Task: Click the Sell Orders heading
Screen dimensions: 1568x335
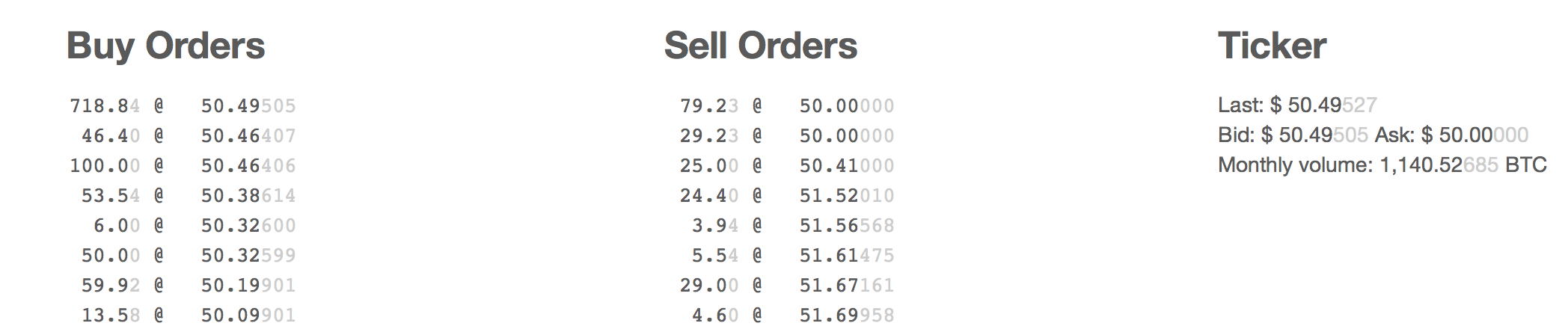Action: pyautogui.click(x=761, y=46)
